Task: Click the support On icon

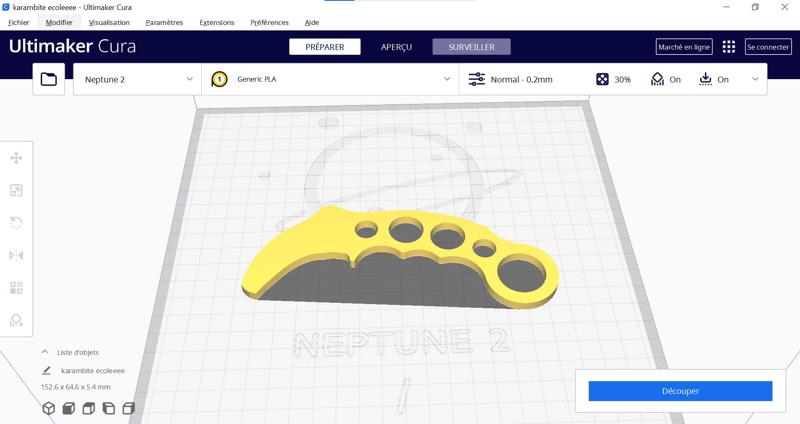Action: (x=657, y=79)
